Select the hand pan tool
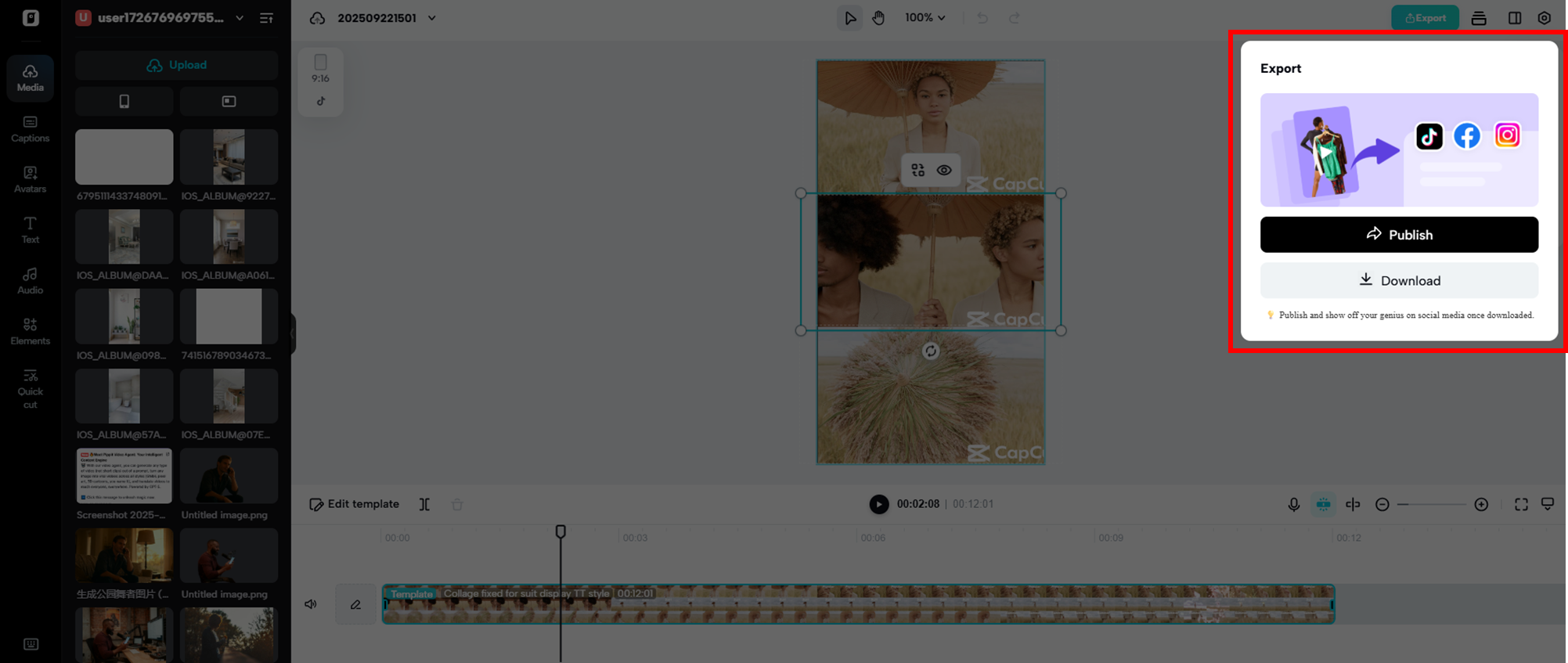Screen dimensions: 1568x663 (x=878, y=18)
